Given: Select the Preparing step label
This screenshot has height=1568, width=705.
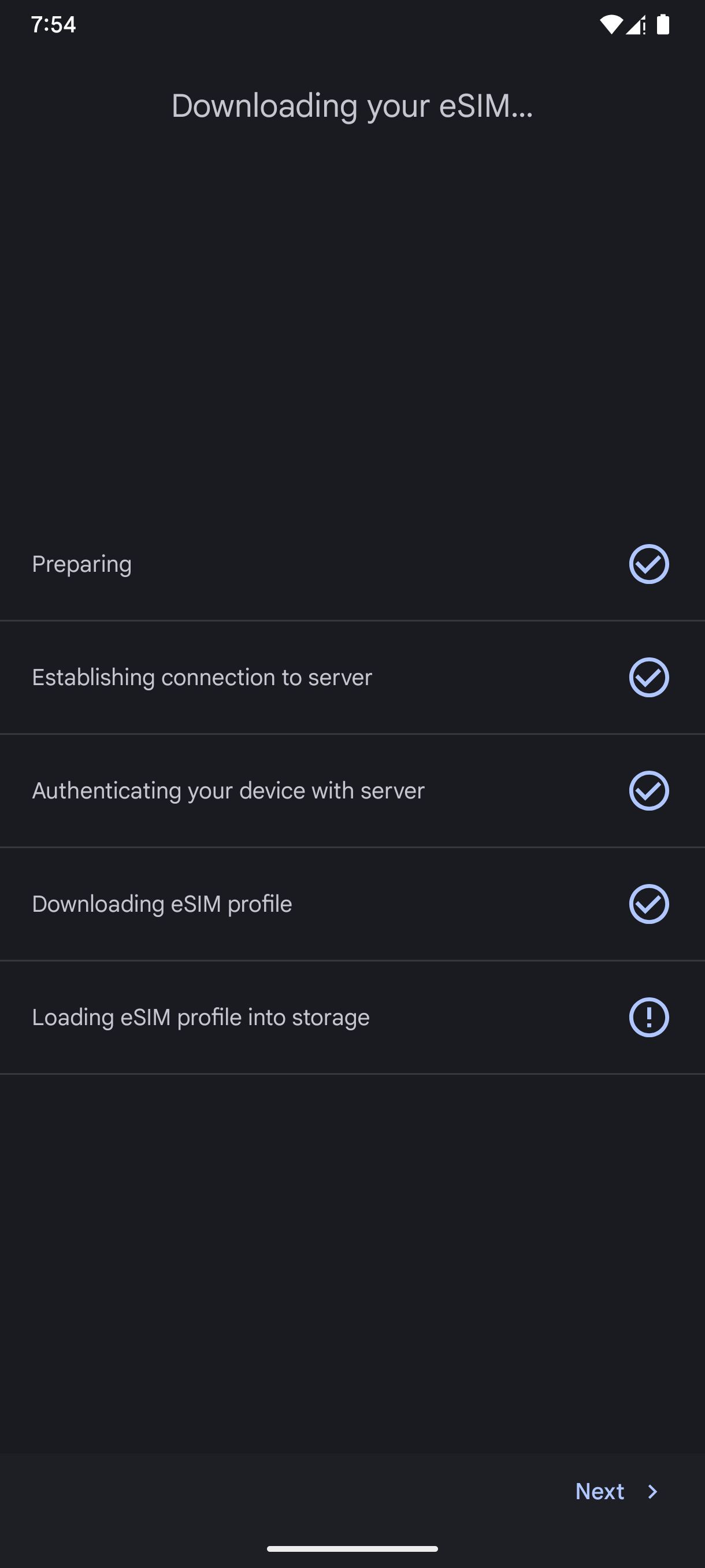Looking at the screenshot, I should click(x=81, y=564).
